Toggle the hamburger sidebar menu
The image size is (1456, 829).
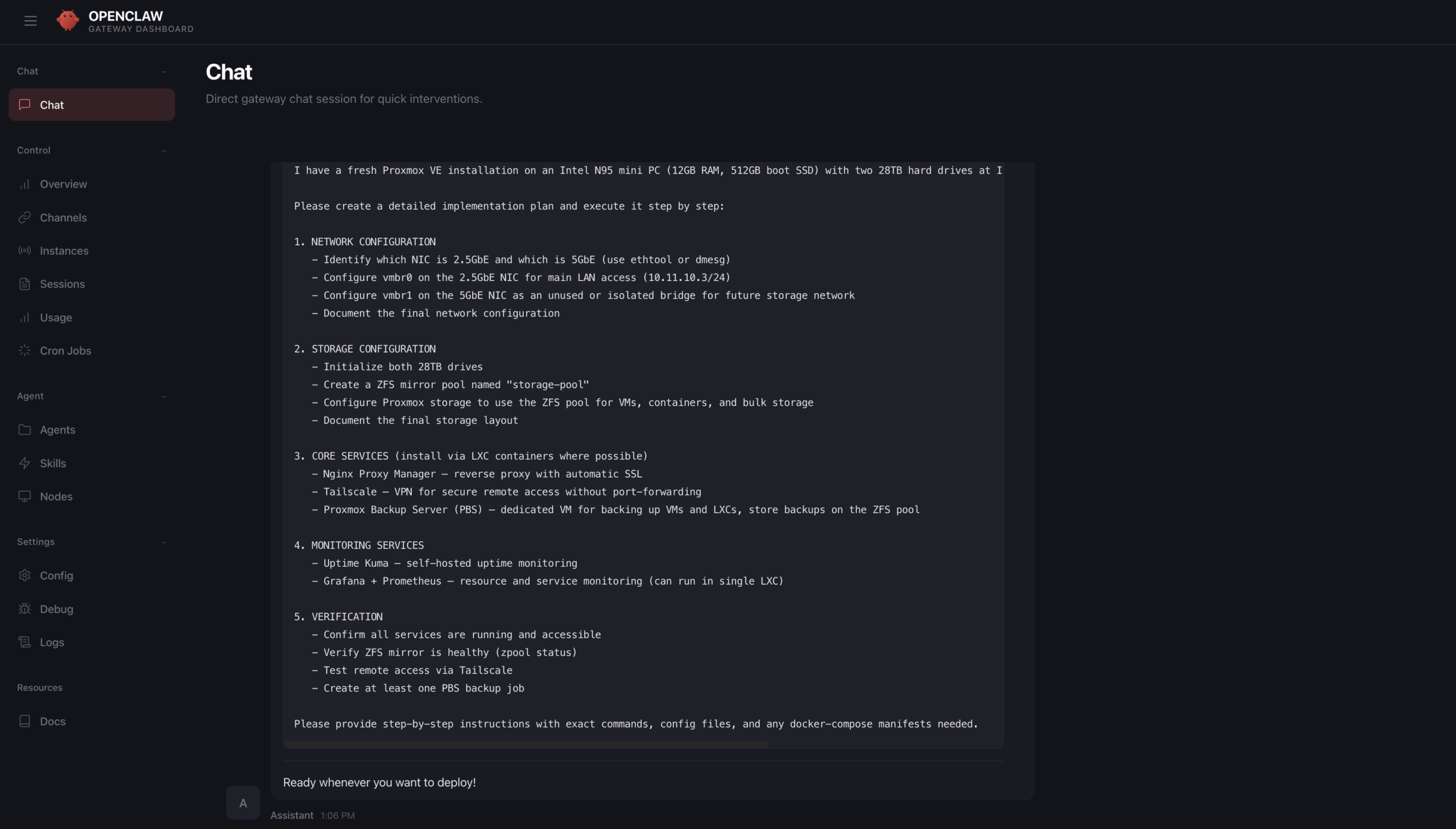(x=31, y=21)
